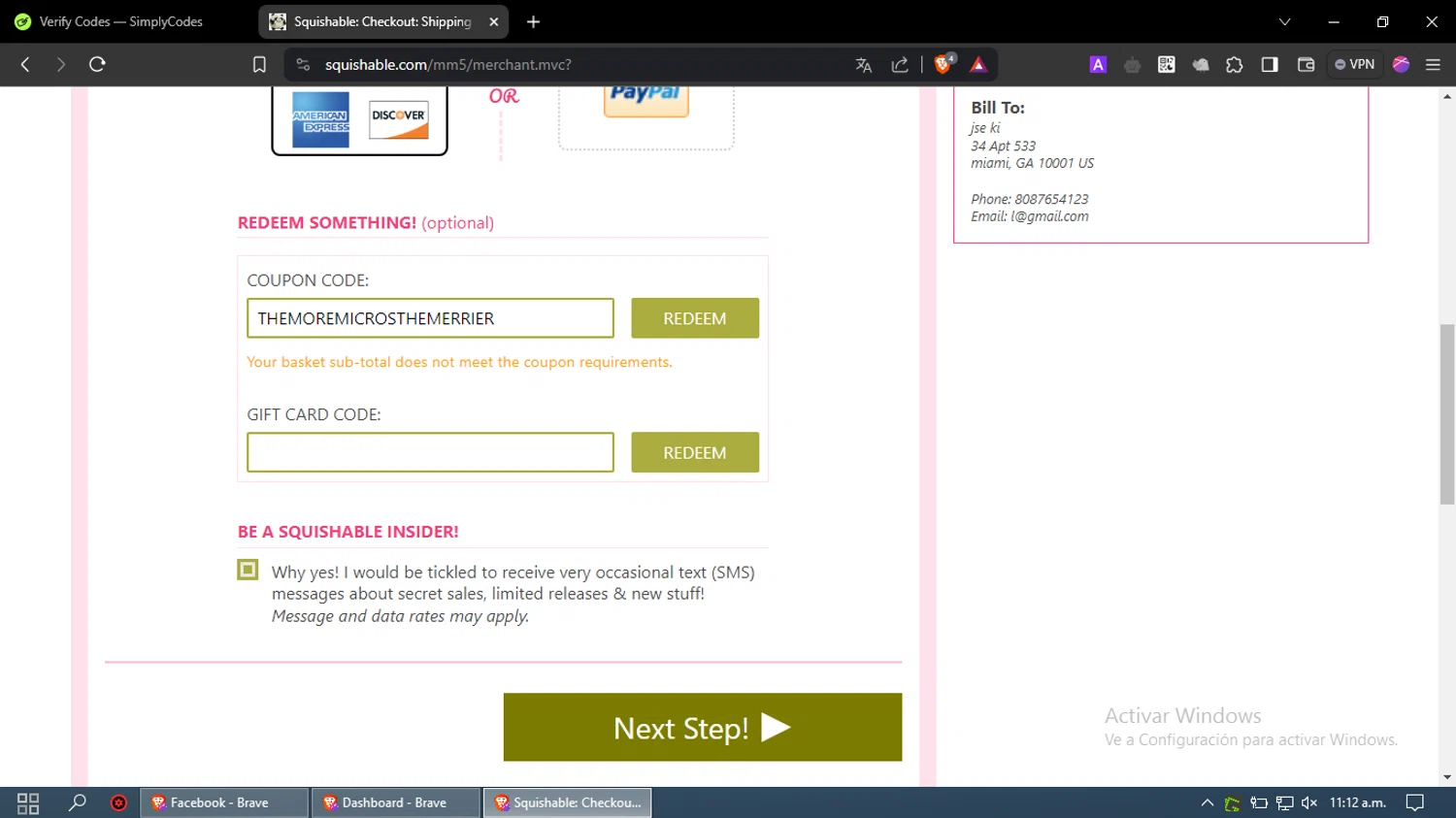
Task: Open Brave Shields lion icon
Action: coord(943,64)
